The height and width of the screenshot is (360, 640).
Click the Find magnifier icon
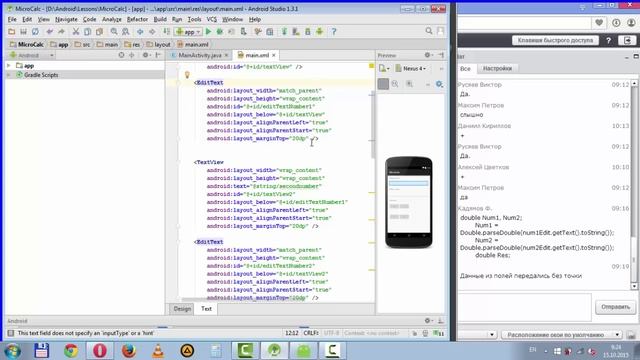pos(114,31)
